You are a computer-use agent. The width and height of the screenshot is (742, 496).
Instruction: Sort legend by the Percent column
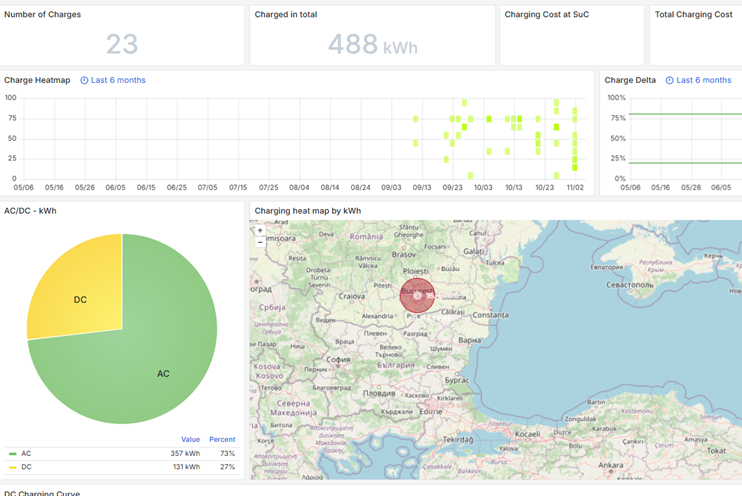222,439
